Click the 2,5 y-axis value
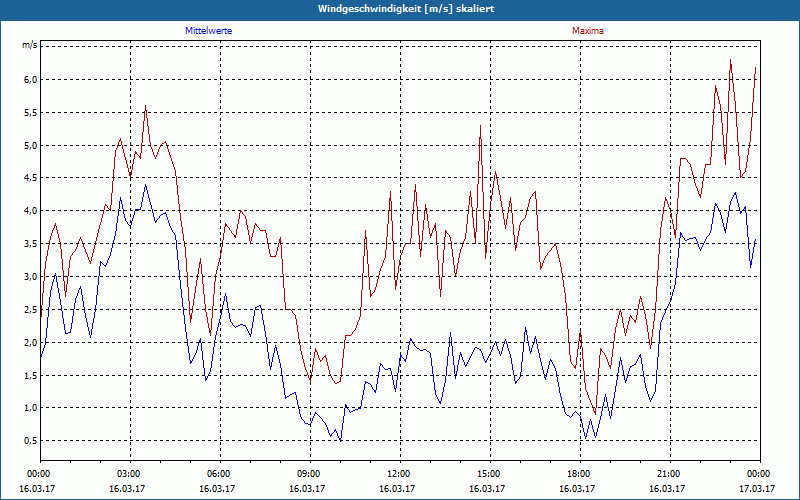The height and width of the screenshot is (500, 800). coord(30,310)
